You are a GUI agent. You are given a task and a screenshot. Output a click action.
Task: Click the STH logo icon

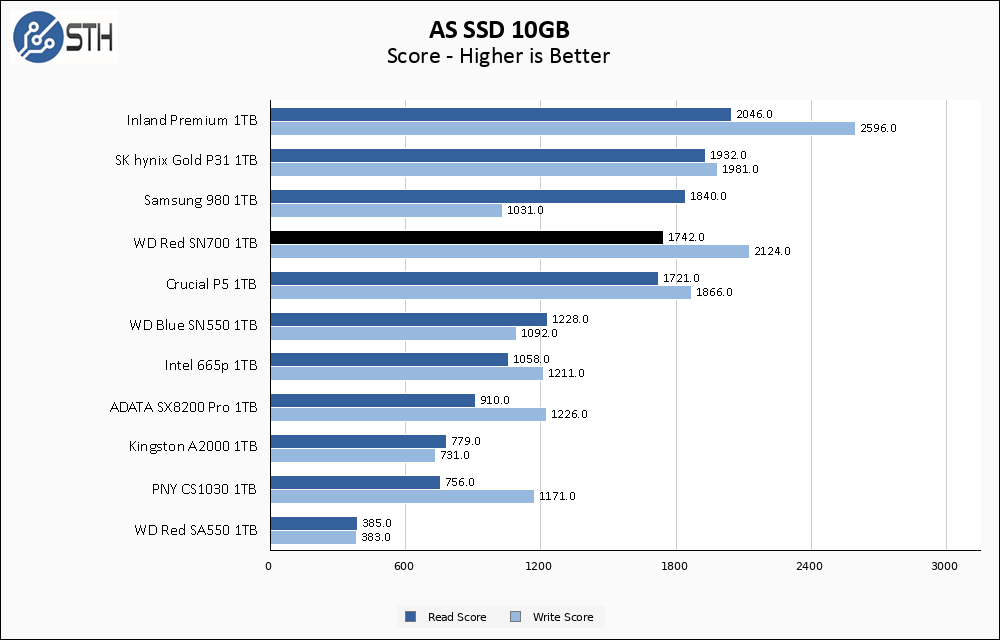tap(64, 36)
